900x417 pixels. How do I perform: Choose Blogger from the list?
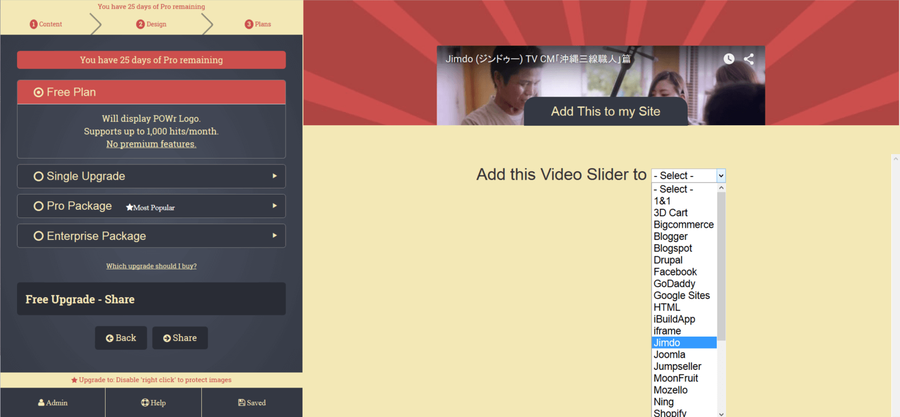[684, 236]
